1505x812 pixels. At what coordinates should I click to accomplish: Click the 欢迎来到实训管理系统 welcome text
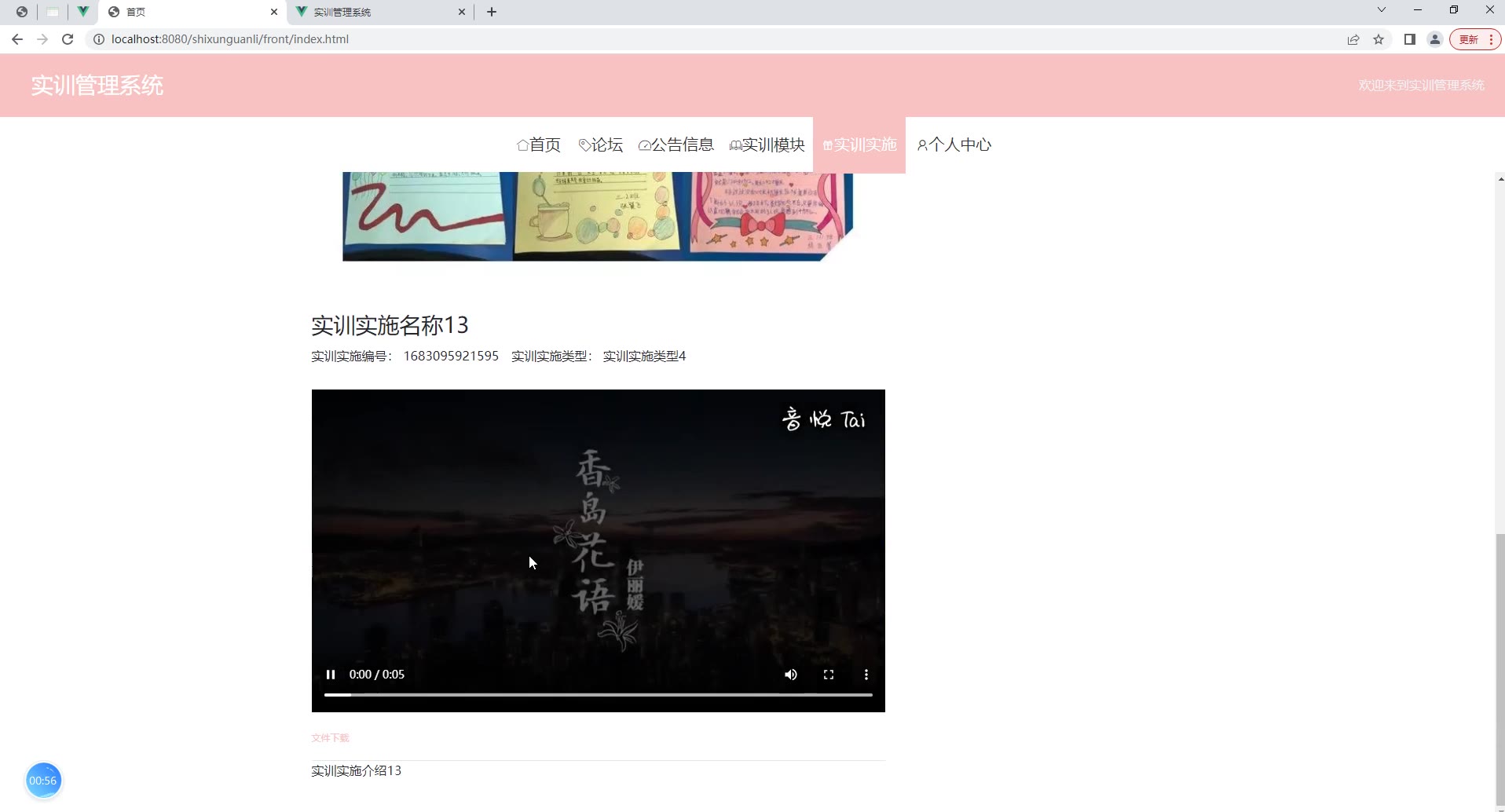[1421, 85]
